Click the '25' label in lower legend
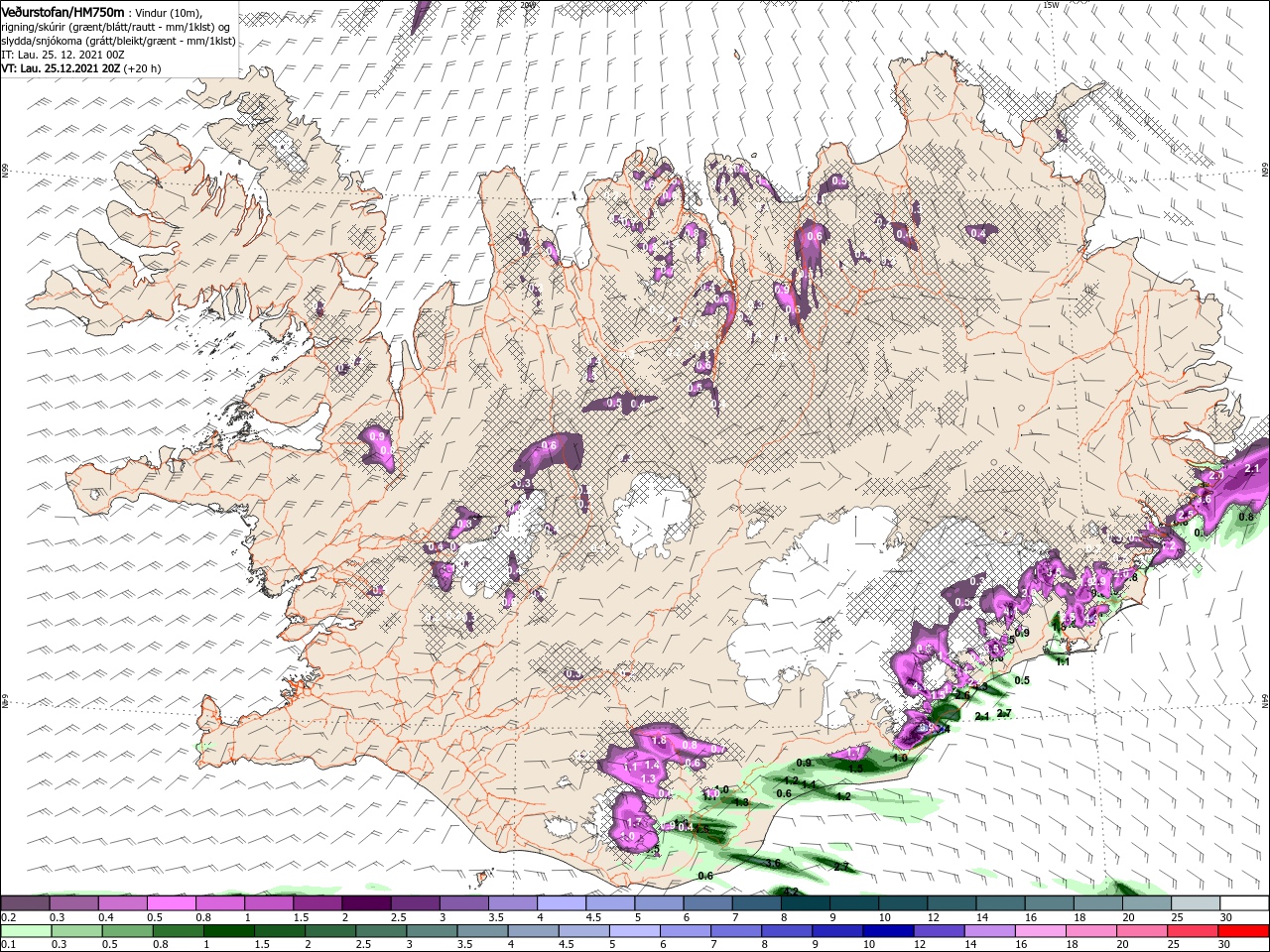 1172,945
